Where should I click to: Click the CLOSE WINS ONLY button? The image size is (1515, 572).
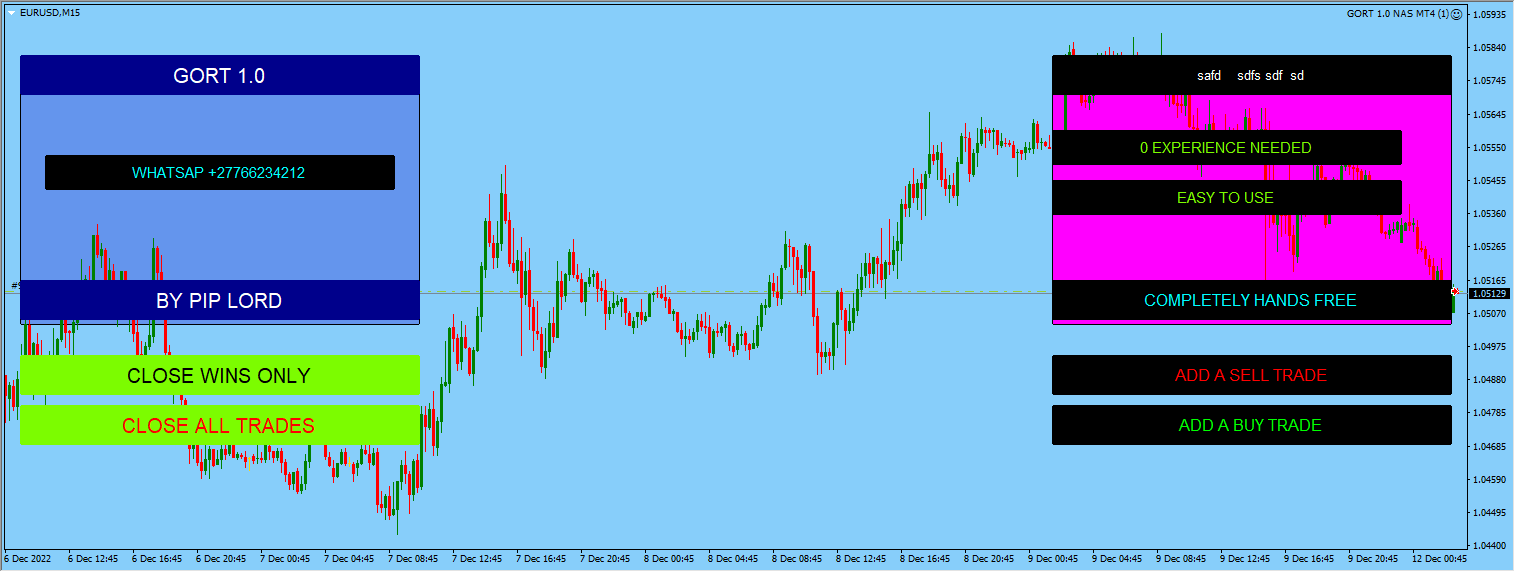[x=219, y=376]
